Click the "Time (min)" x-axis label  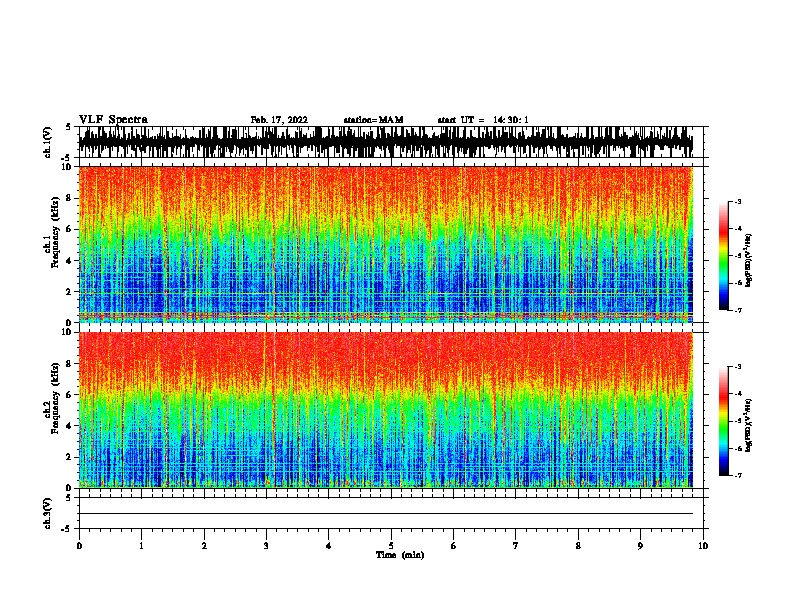(400, 555)
